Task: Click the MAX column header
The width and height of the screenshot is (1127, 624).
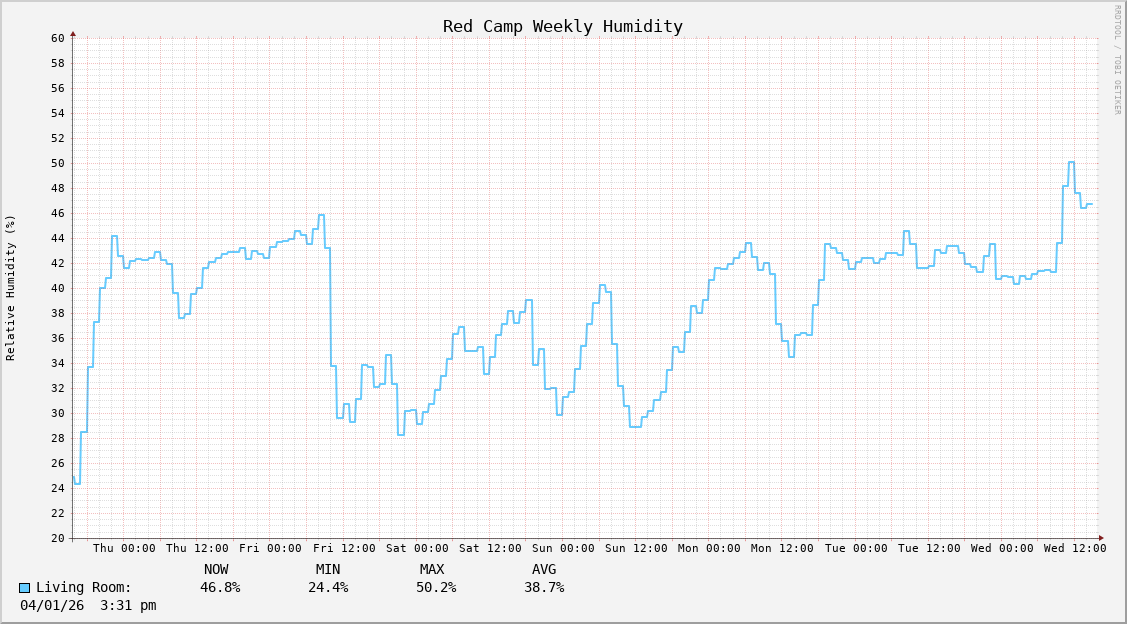Action: [x=432, y=569]
